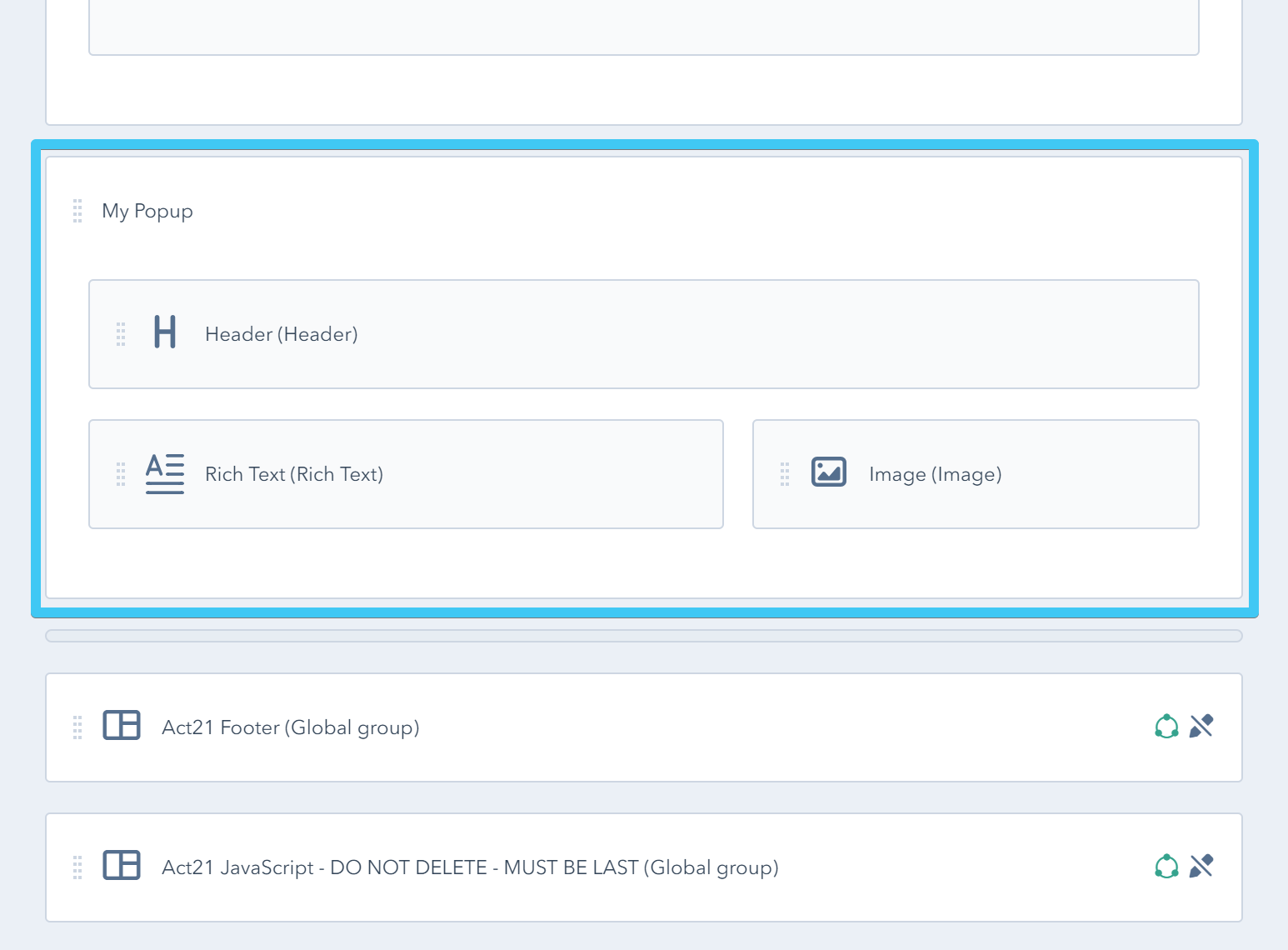Click the green global group icon on Act21 Footer
Screen dimensions: 1288x950
coord(1166,726)
